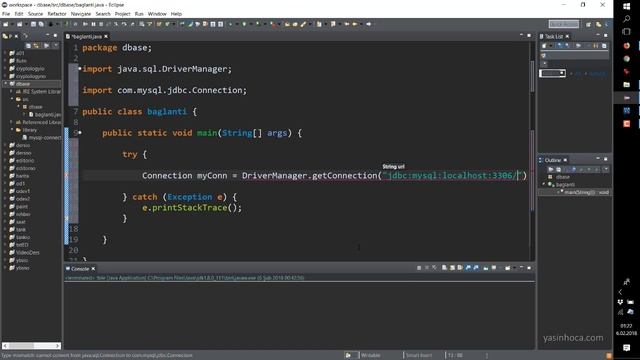Open the Source menu
The height and width of the screenshot is (360, 640).
(x=35, y=14)
